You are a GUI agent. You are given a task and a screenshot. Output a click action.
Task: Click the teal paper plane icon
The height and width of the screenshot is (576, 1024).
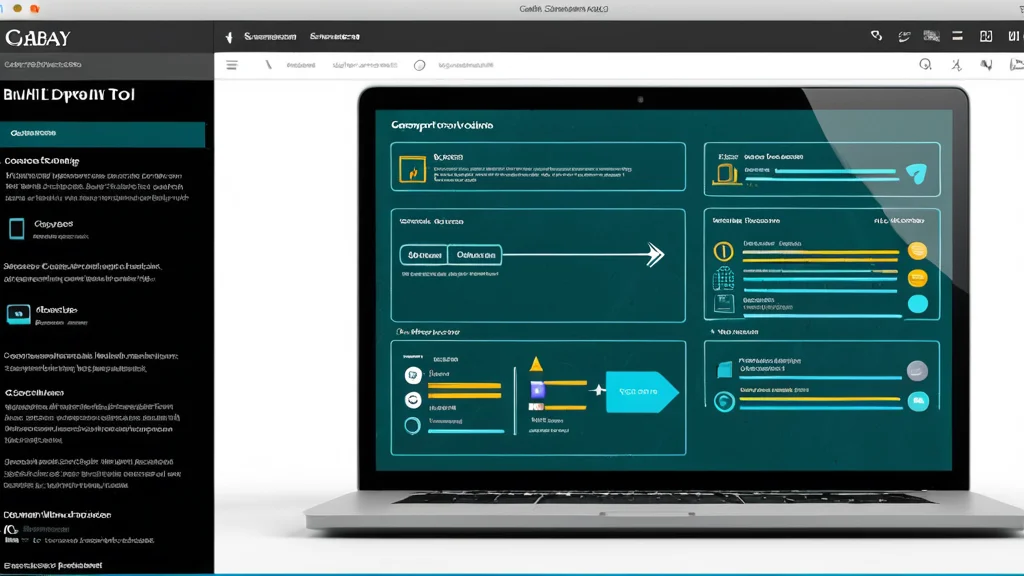(x=916, y=172)
